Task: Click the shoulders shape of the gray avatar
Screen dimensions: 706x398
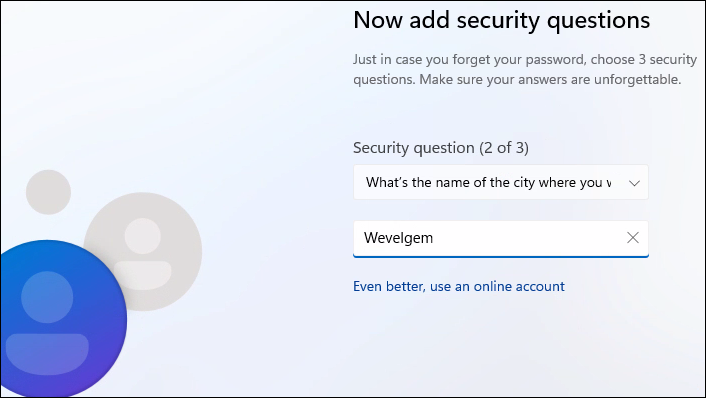Action: click(143, 275)
